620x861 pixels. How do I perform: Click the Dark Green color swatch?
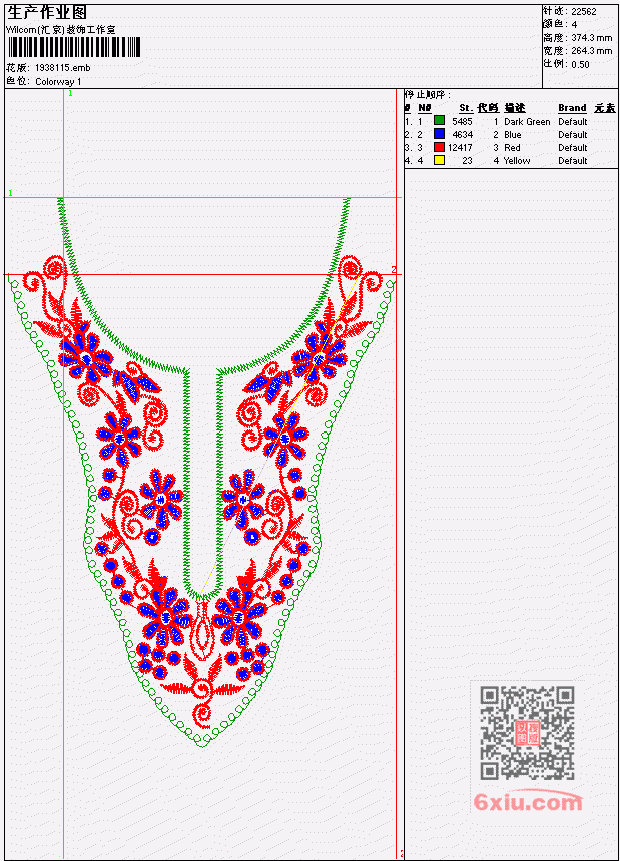439,120
